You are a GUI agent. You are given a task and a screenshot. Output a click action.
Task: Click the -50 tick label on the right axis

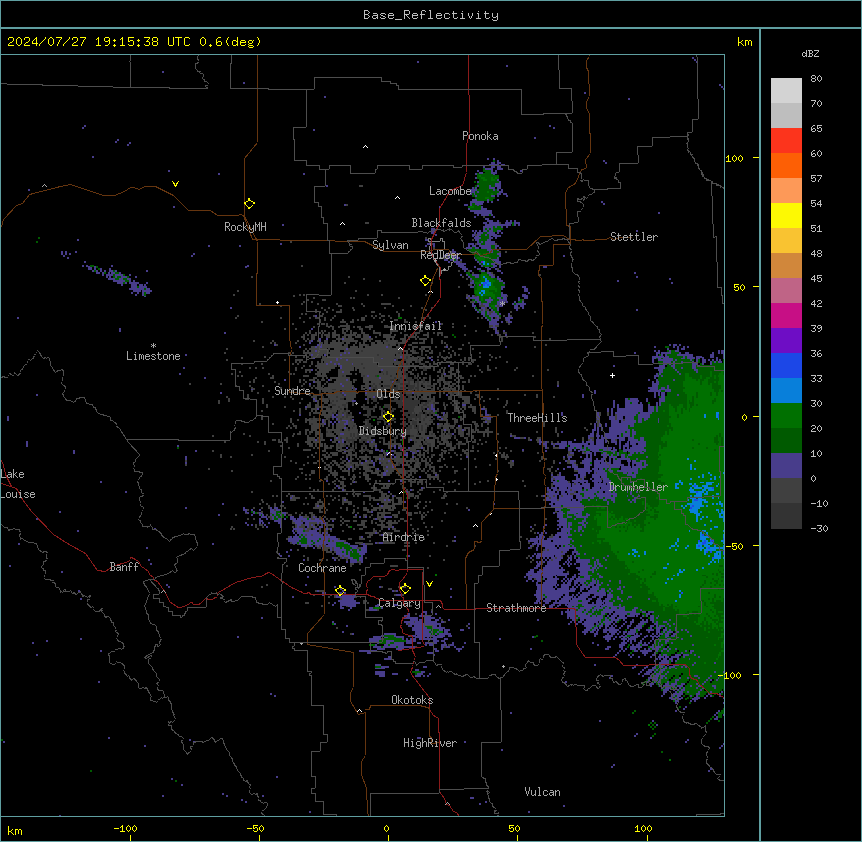(x=734, y=546)
